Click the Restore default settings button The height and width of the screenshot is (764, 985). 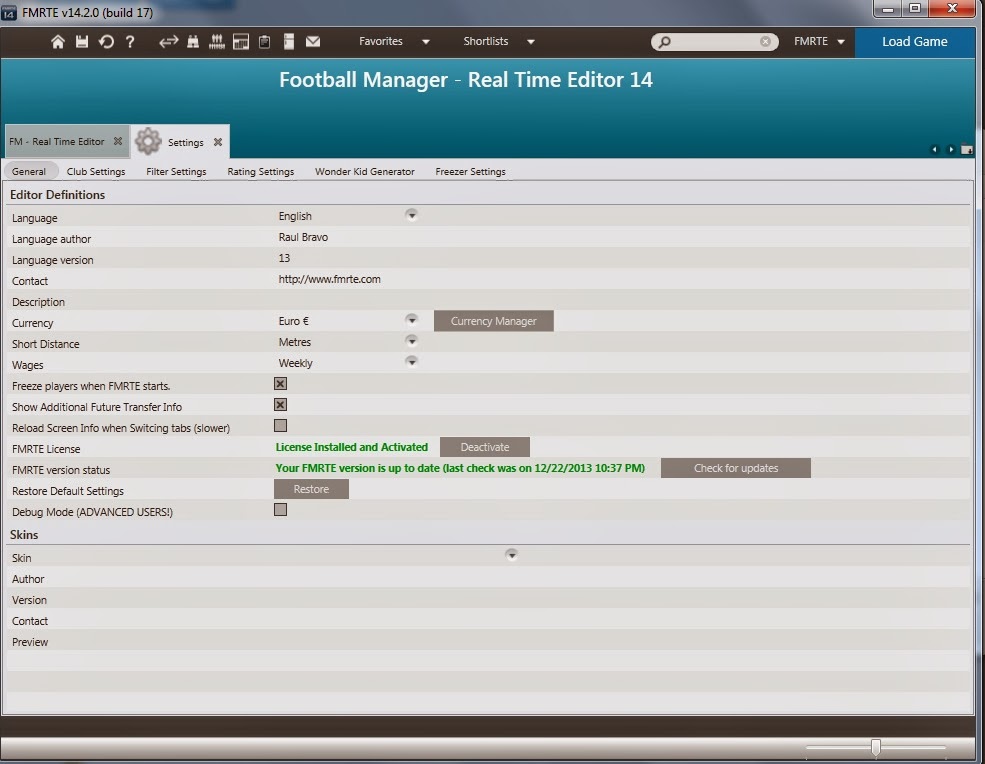[x=311, y=489]
